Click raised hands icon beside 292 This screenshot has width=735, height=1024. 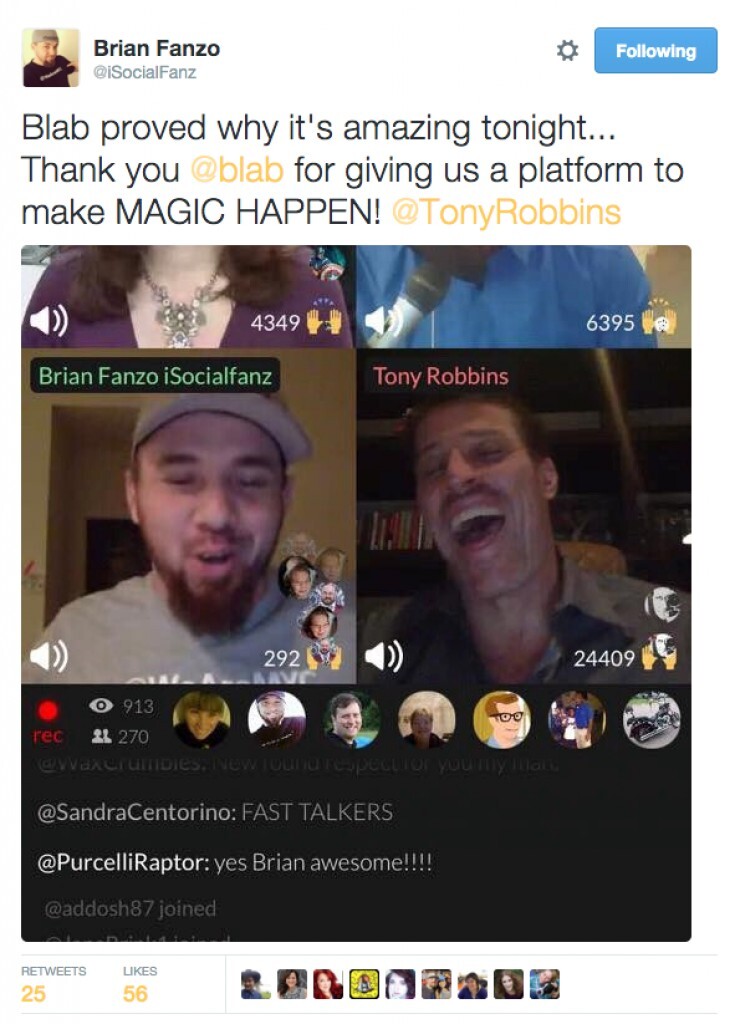pyautogui.click(x=325, y=656)
